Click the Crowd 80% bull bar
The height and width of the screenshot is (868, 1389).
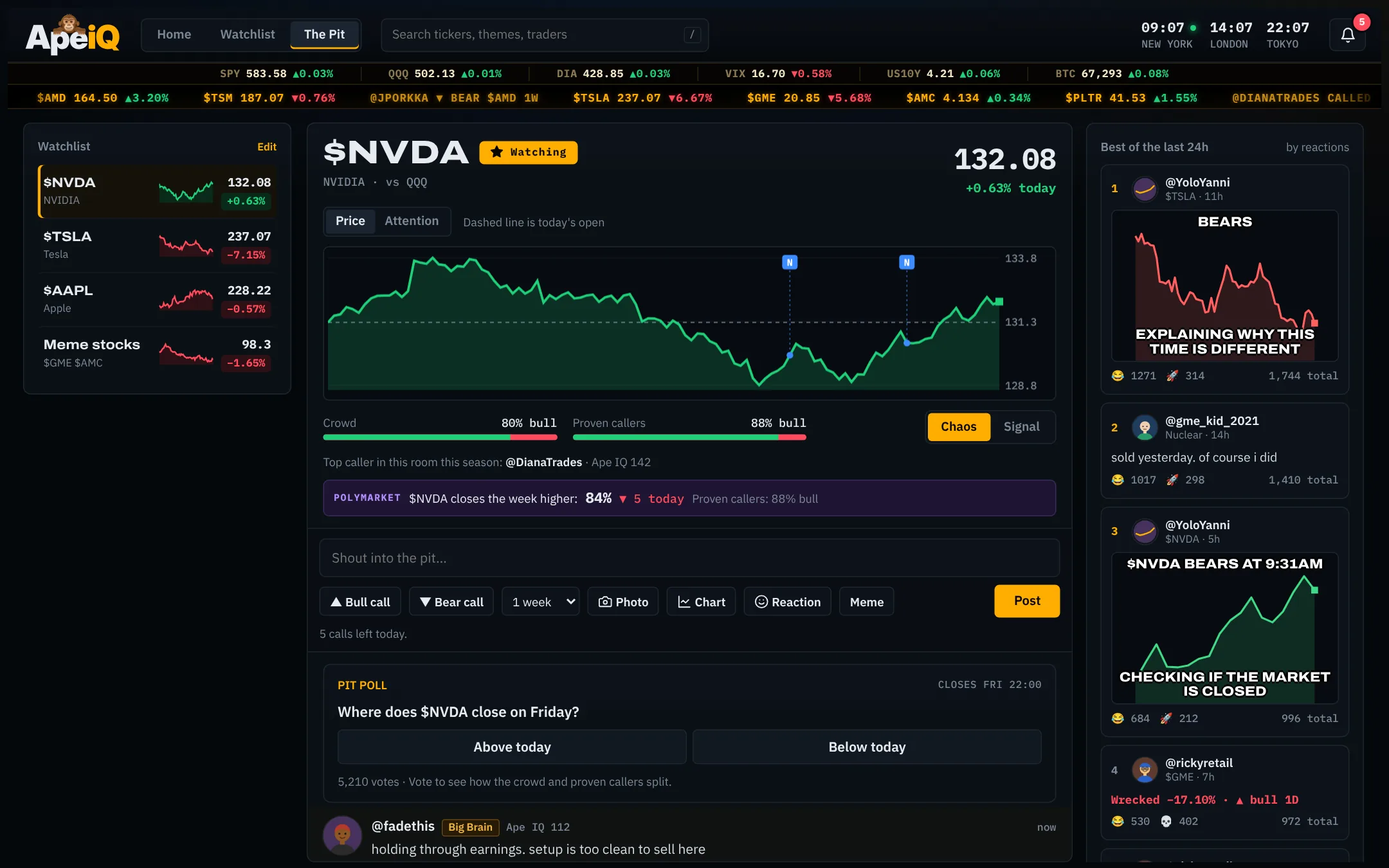click(440, 437)
